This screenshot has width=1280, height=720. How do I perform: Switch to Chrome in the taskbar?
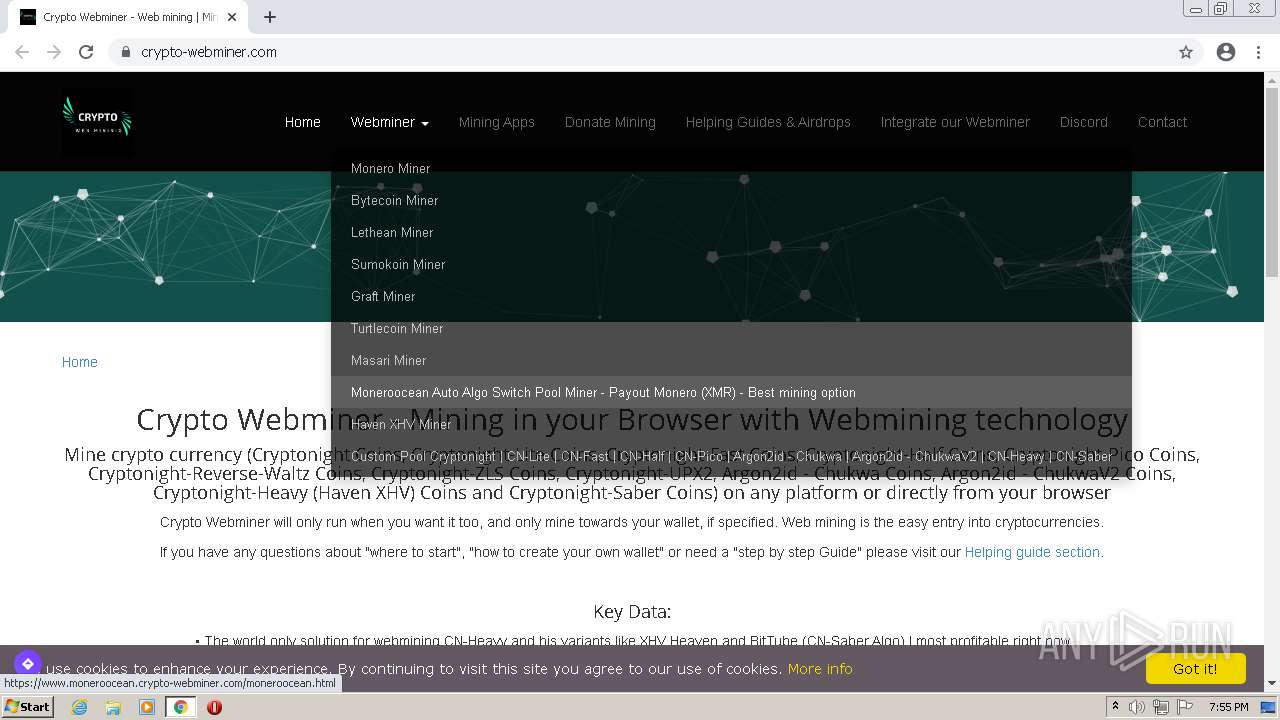181,707
